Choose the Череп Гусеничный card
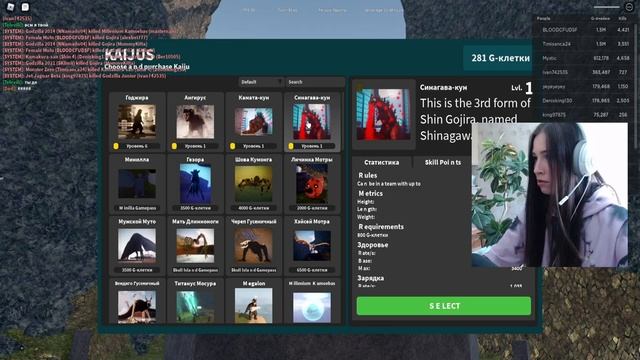This screenshot has height=360, width=640. pos(253,246)
